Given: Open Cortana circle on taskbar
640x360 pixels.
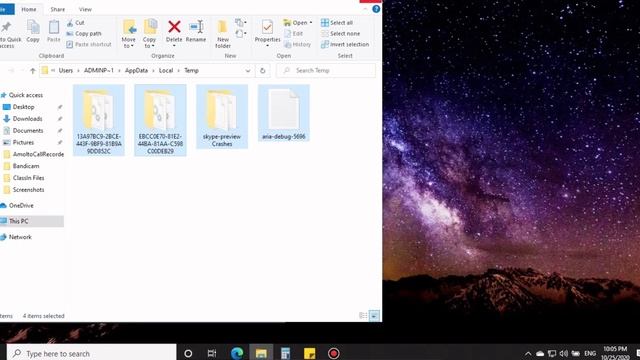Looking at the screenshot, I should (x=188, y=353).
